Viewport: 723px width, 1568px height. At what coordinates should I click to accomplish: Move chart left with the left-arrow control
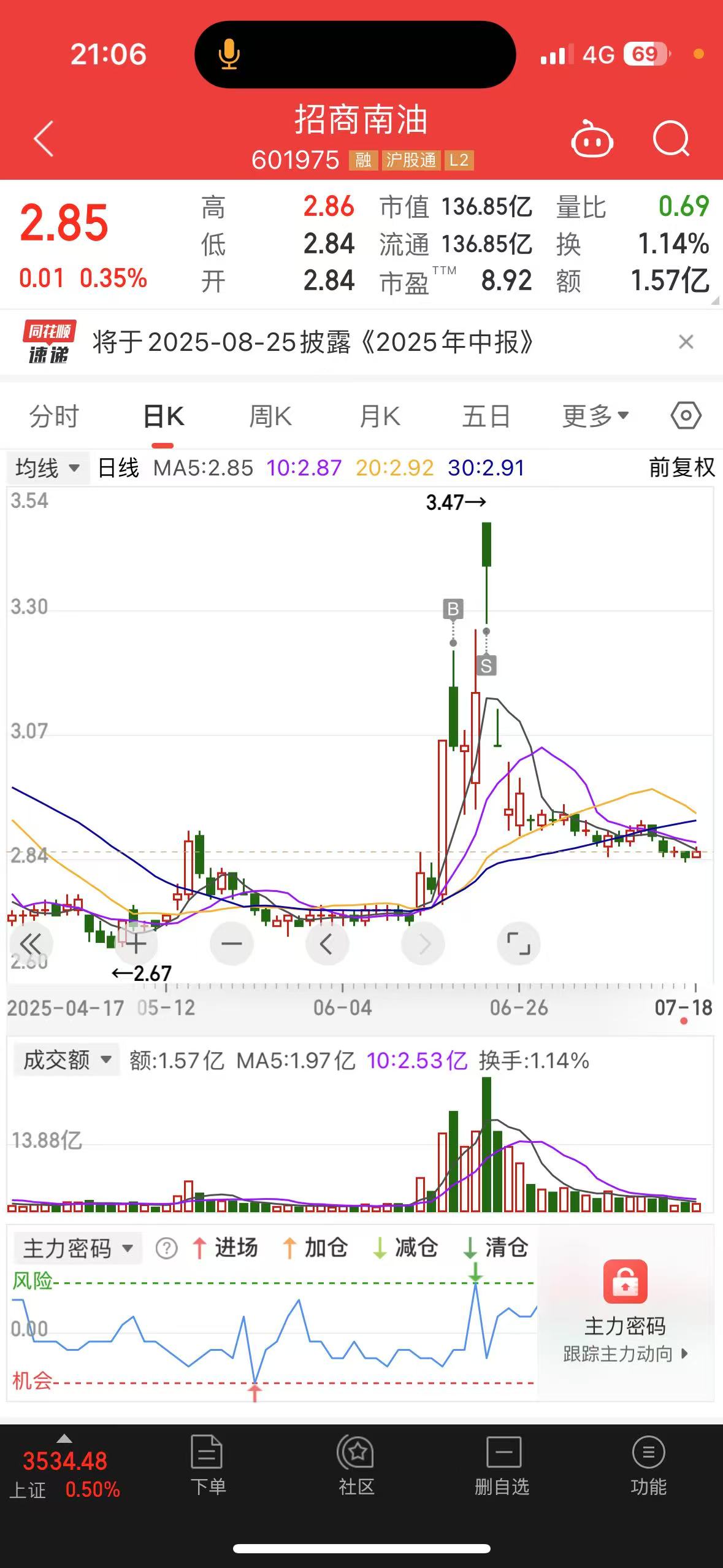pos(327,943)
